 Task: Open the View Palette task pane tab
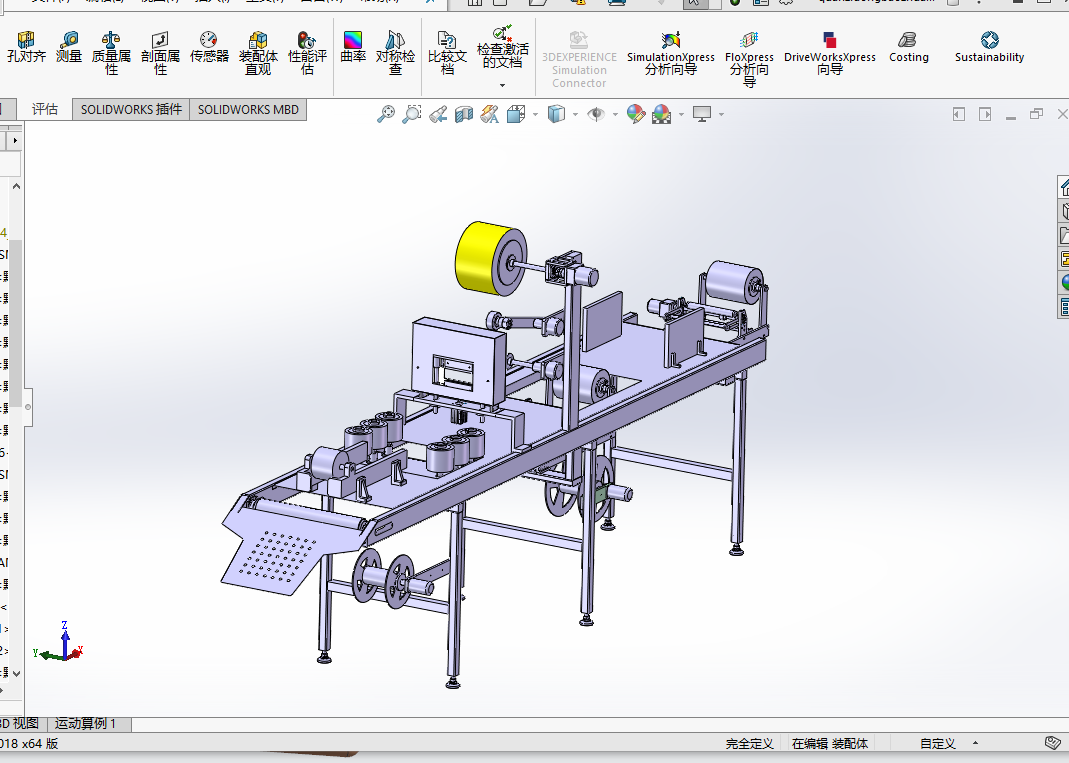[x=1064, y=259]
